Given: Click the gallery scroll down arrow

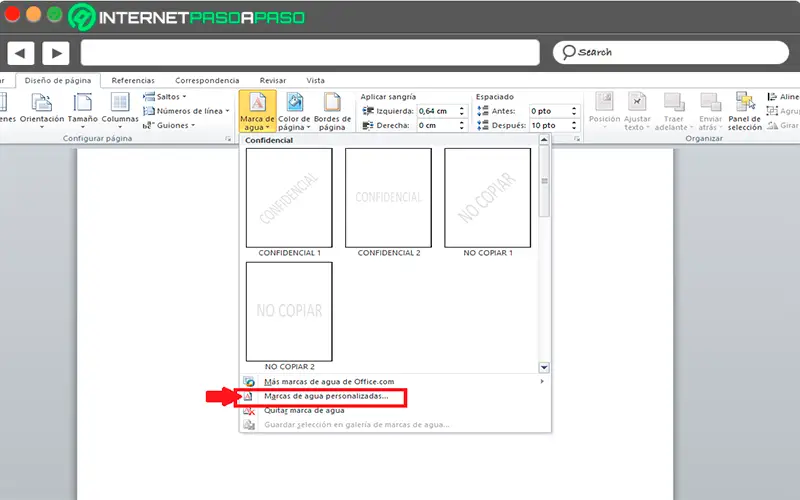Looking at the screenshot, I should (544, 367).
